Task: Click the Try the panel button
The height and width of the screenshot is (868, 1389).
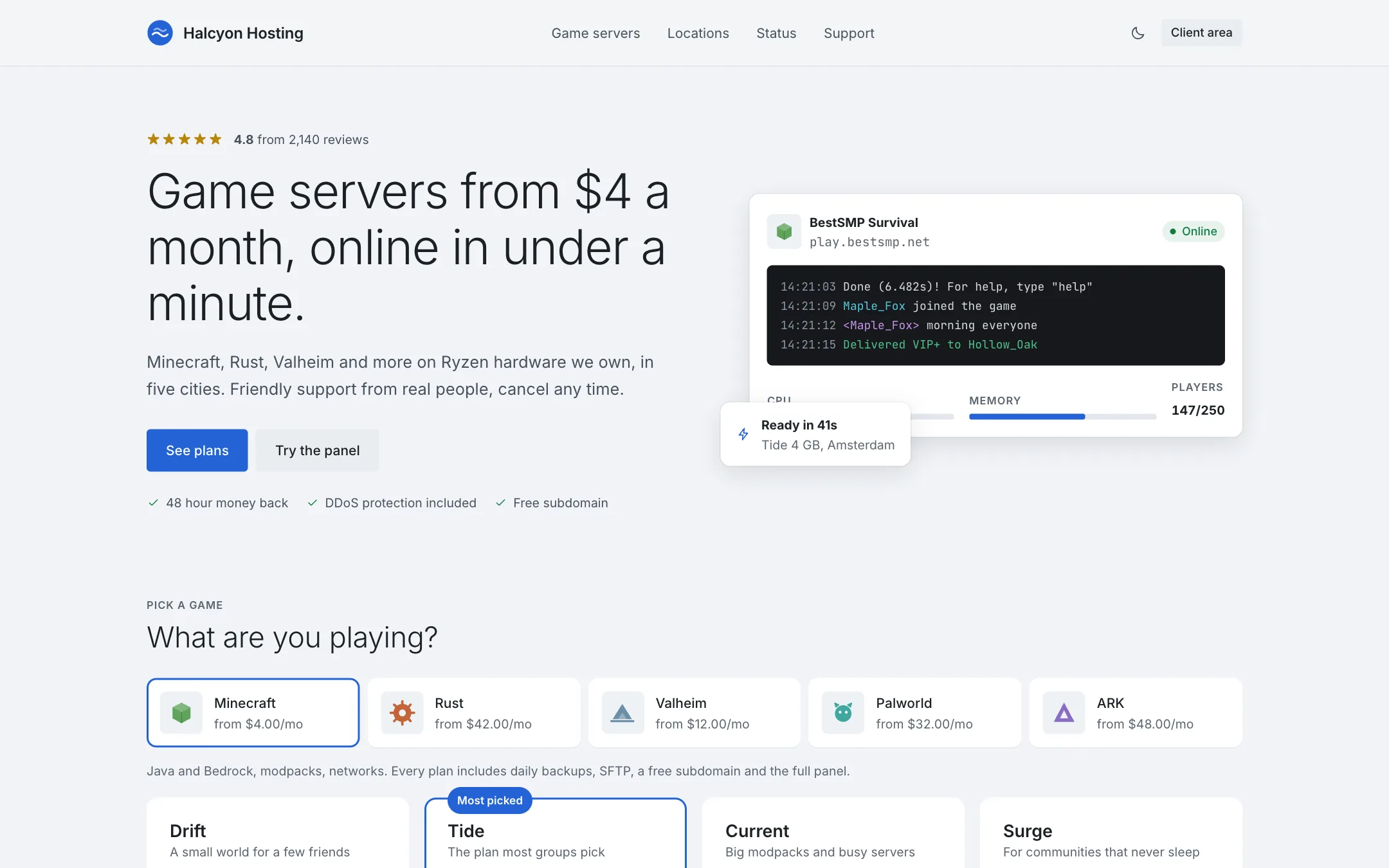Action: (x=318, y=450)
